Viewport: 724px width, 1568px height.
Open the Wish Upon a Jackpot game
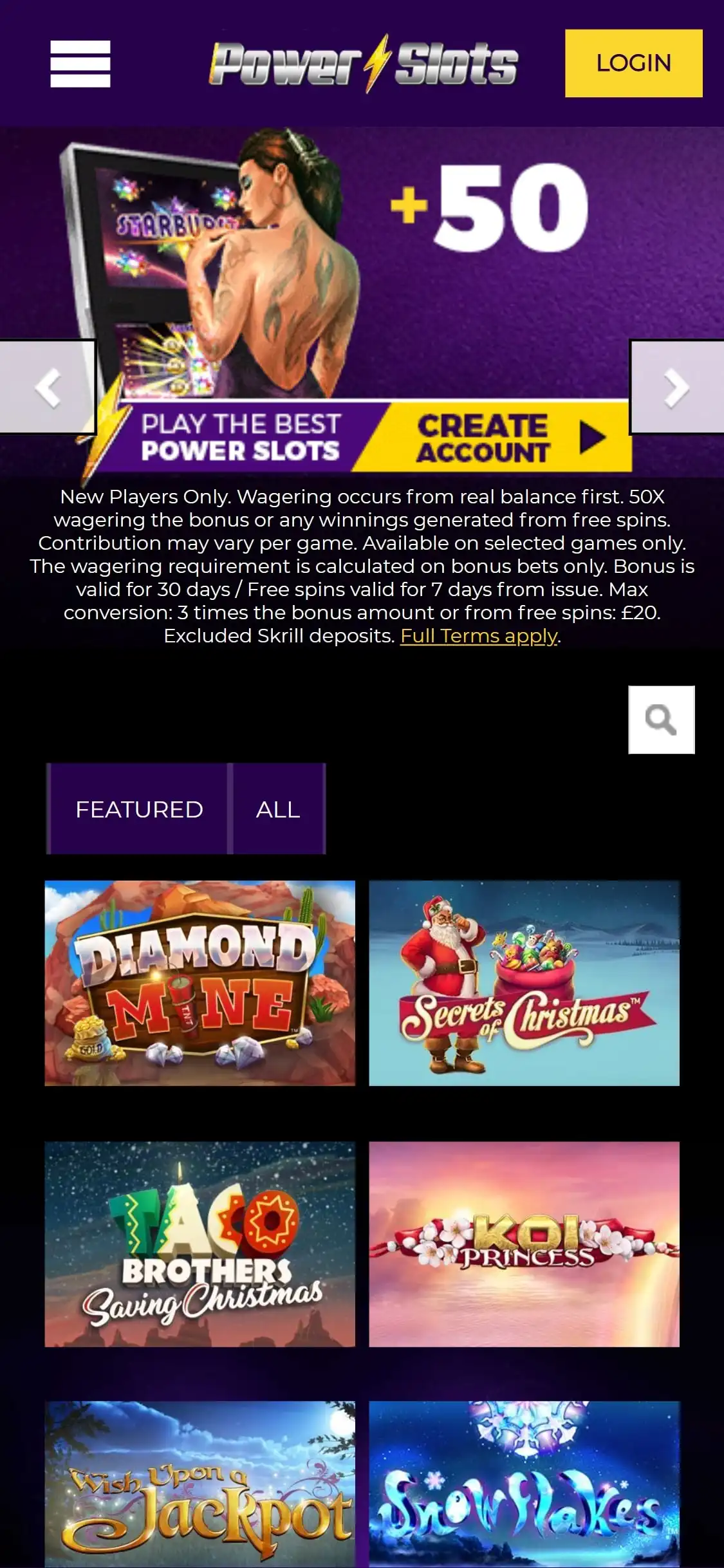tap(200, 1484)
